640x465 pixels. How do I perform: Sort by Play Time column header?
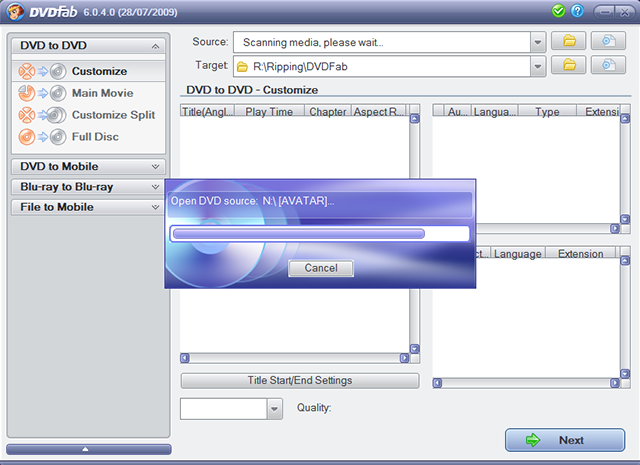[x=270, y=111]
